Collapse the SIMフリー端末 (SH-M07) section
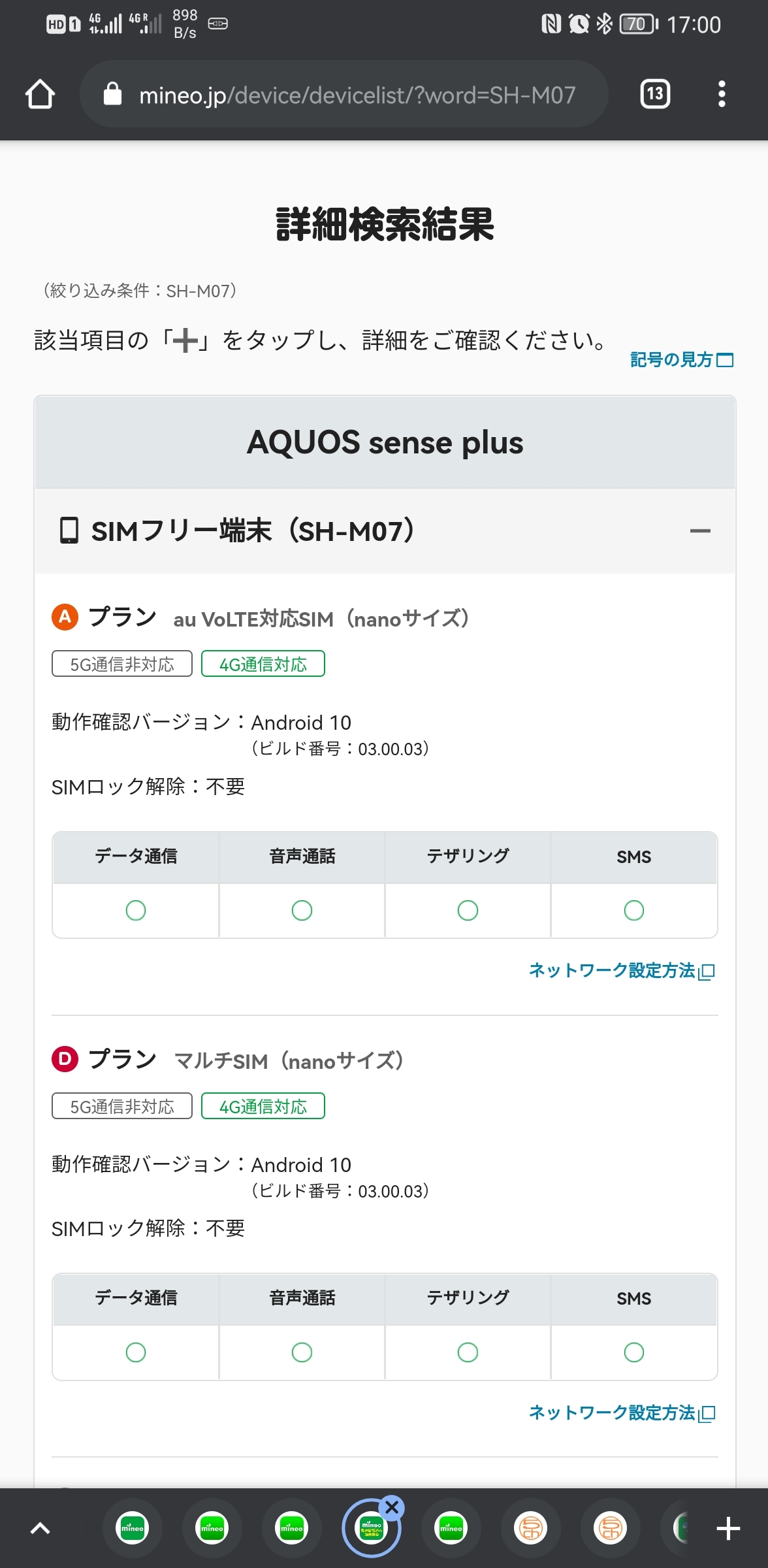 pyautogui.click(x=700, y=531)
